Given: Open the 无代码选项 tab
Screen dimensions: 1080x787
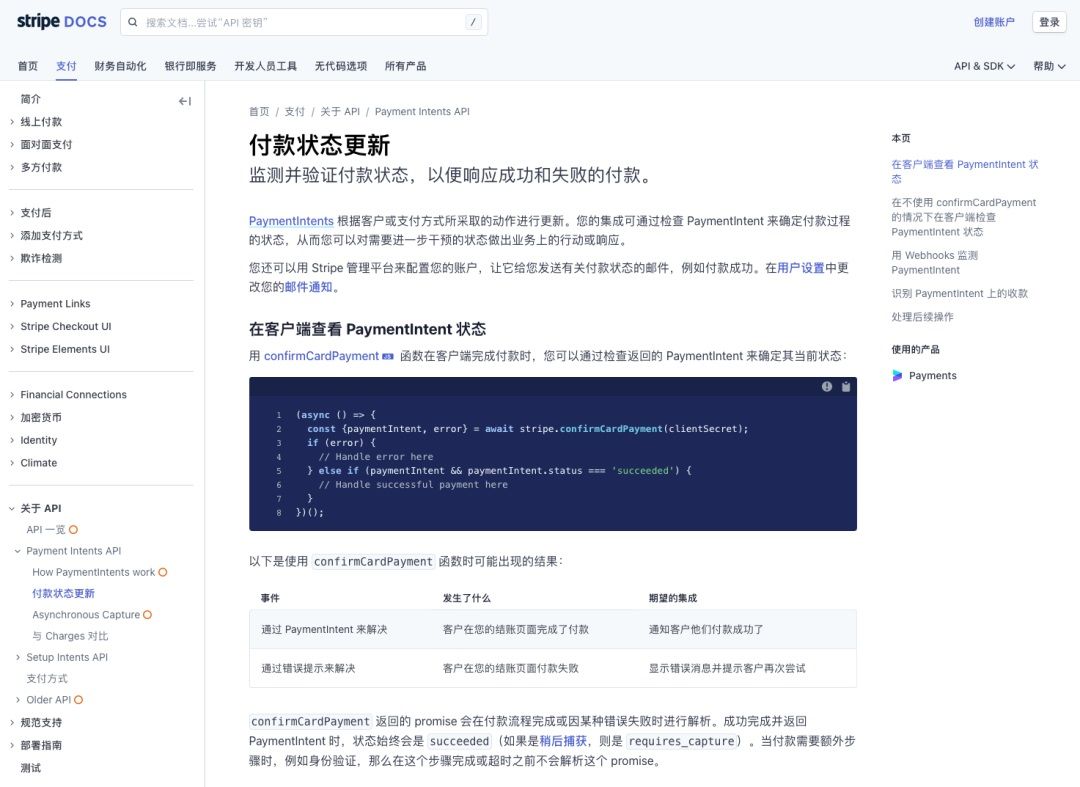Looking at the screenshot, I should [340, 66].
